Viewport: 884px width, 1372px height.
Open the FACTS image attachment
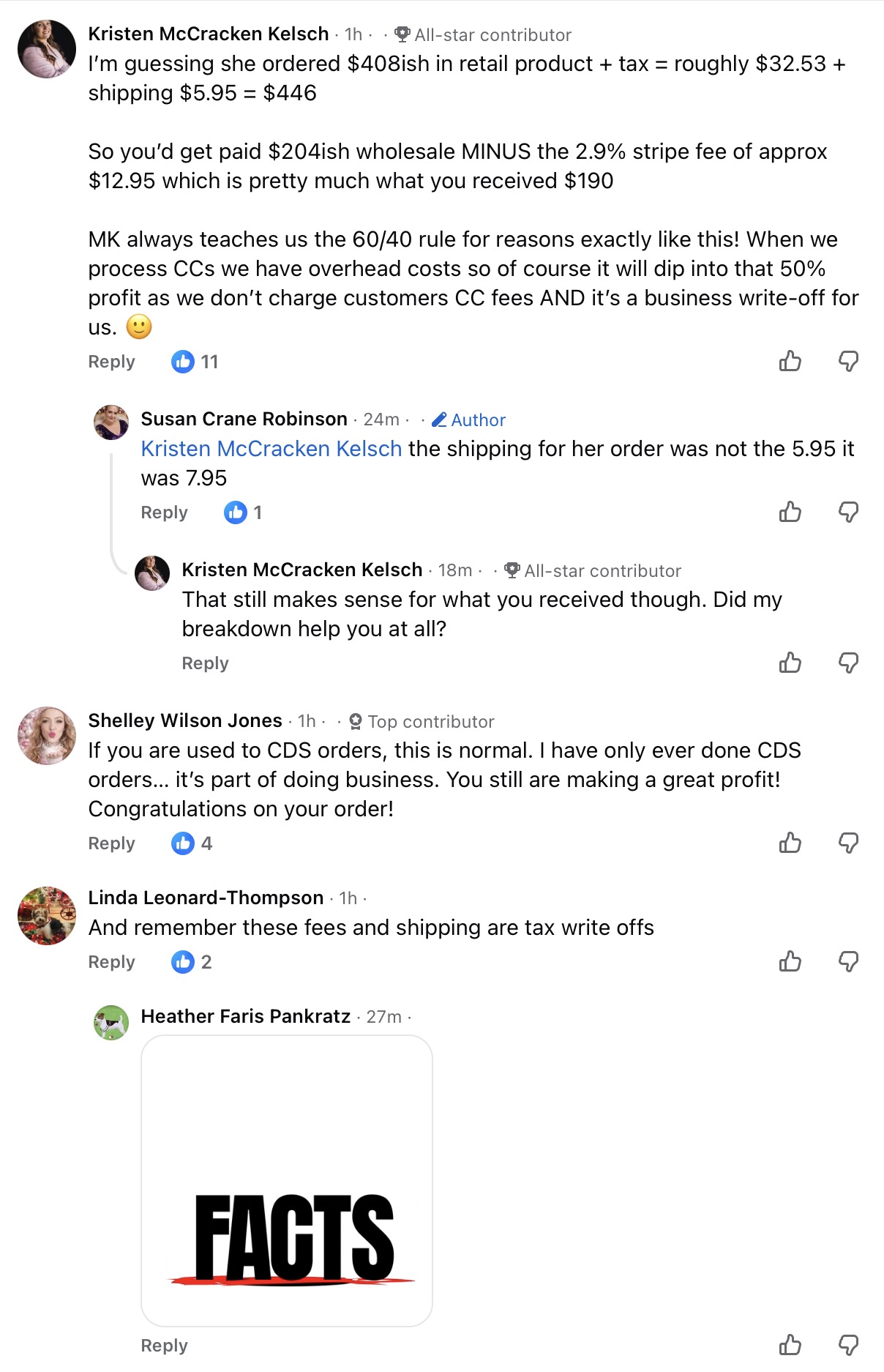287,1180
